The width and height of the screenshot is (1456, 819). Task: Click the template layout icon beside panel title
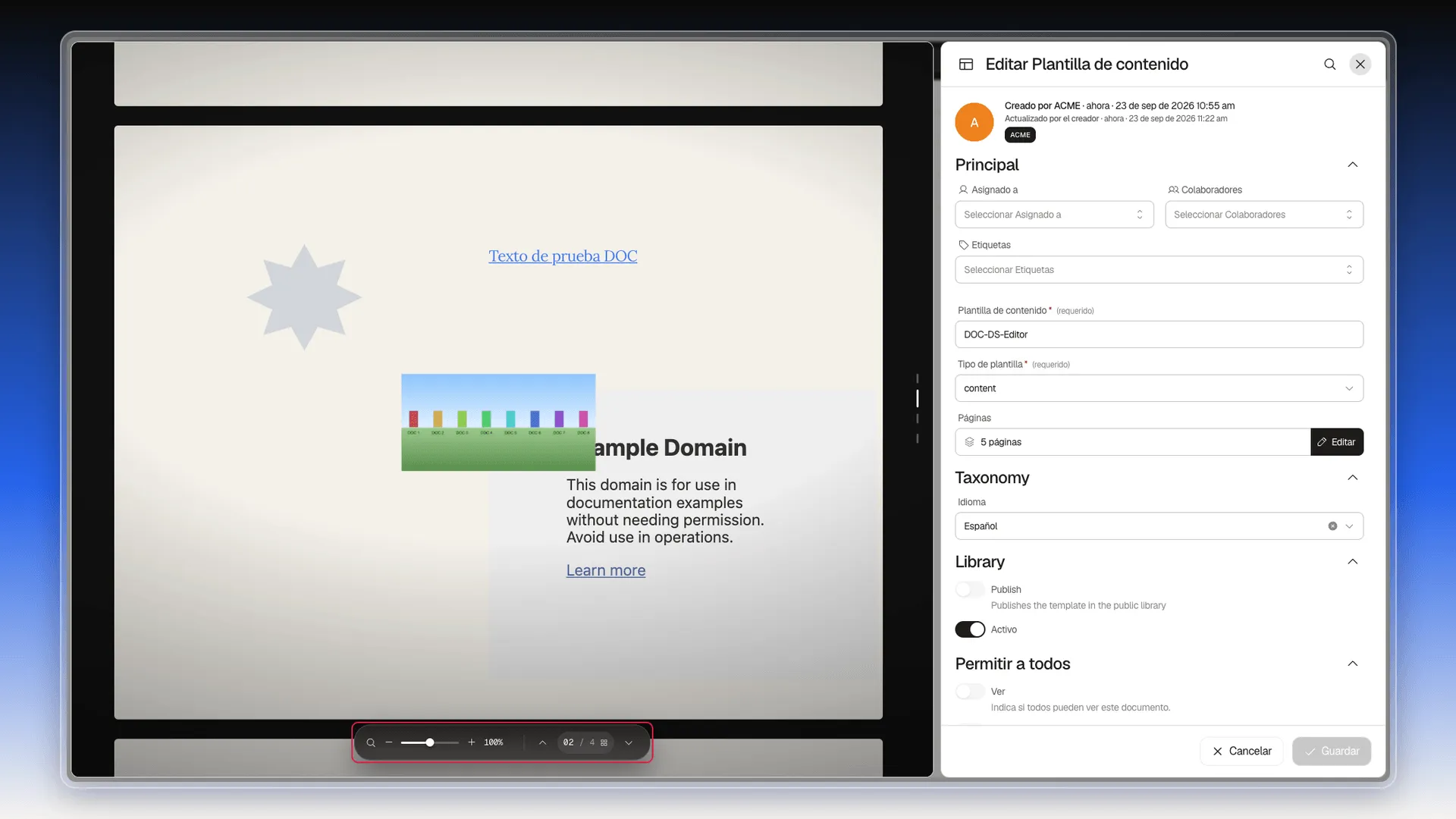tap(966, 64)
